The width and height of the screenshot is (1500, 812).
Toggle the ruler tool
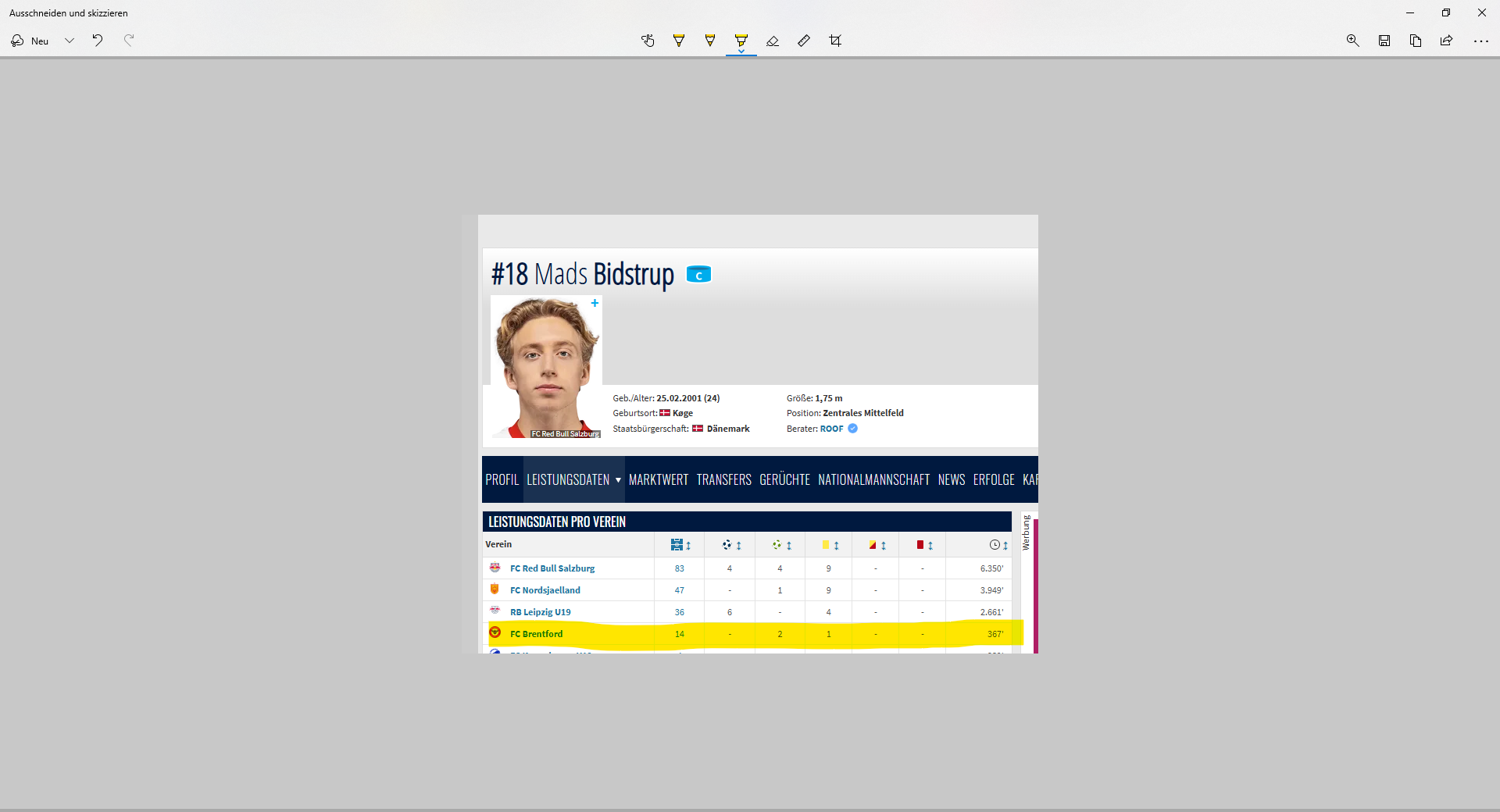[x=804, y=41]
